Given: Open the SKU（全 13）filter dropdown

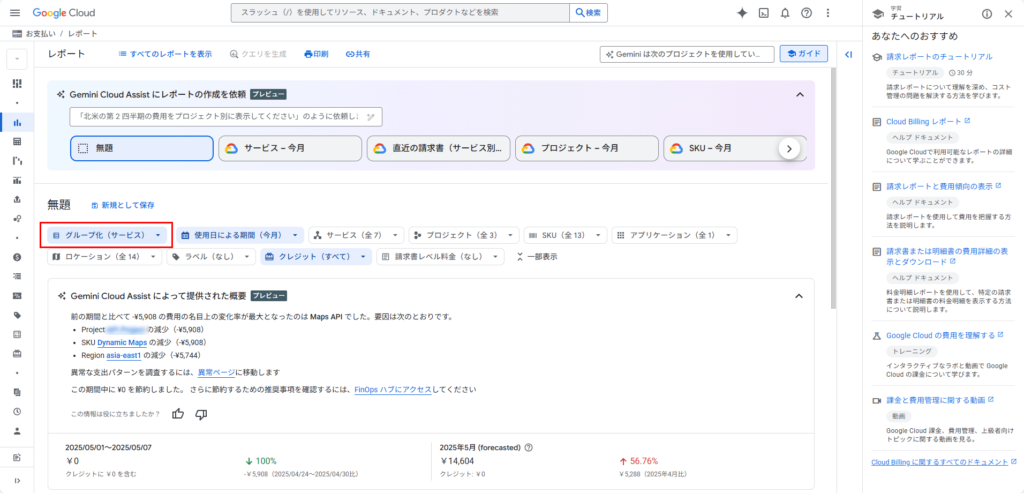Looking at the screenshot, I should (566, 234).
